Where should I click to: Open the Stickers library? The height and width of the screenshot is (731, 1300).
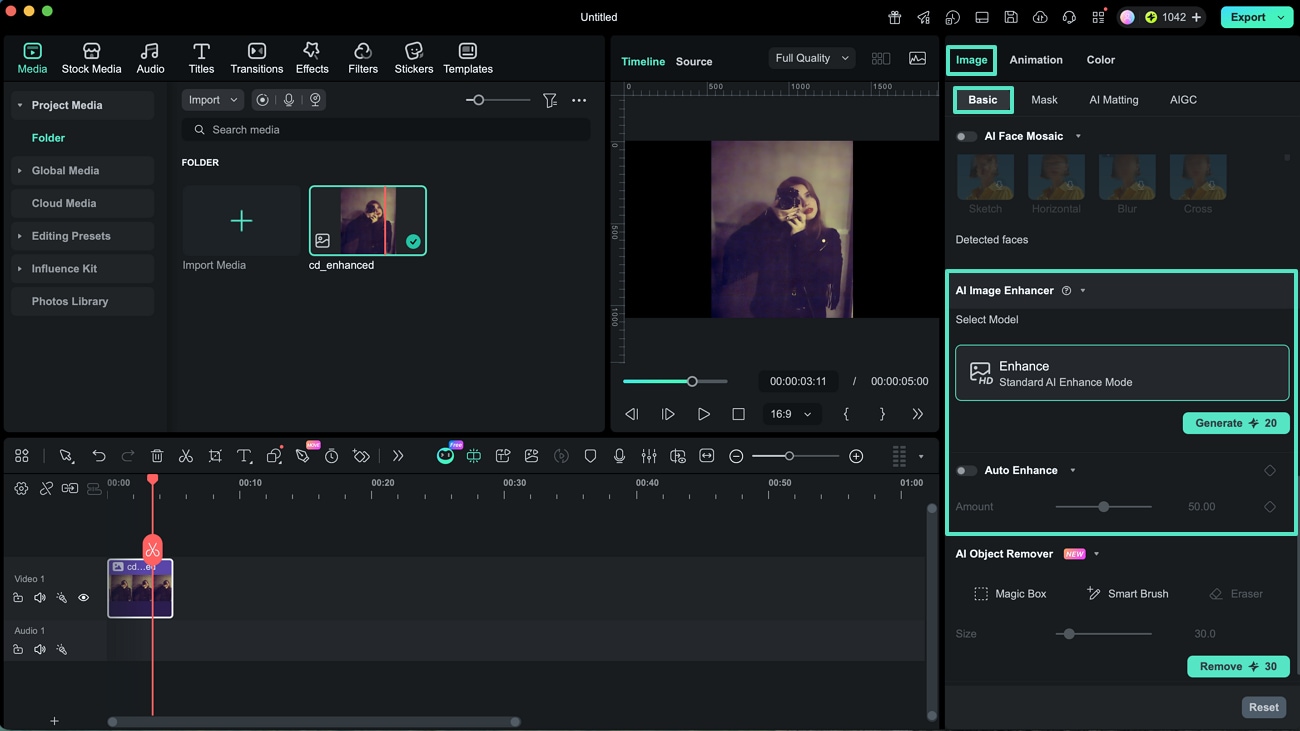click(x=413, y=58)
